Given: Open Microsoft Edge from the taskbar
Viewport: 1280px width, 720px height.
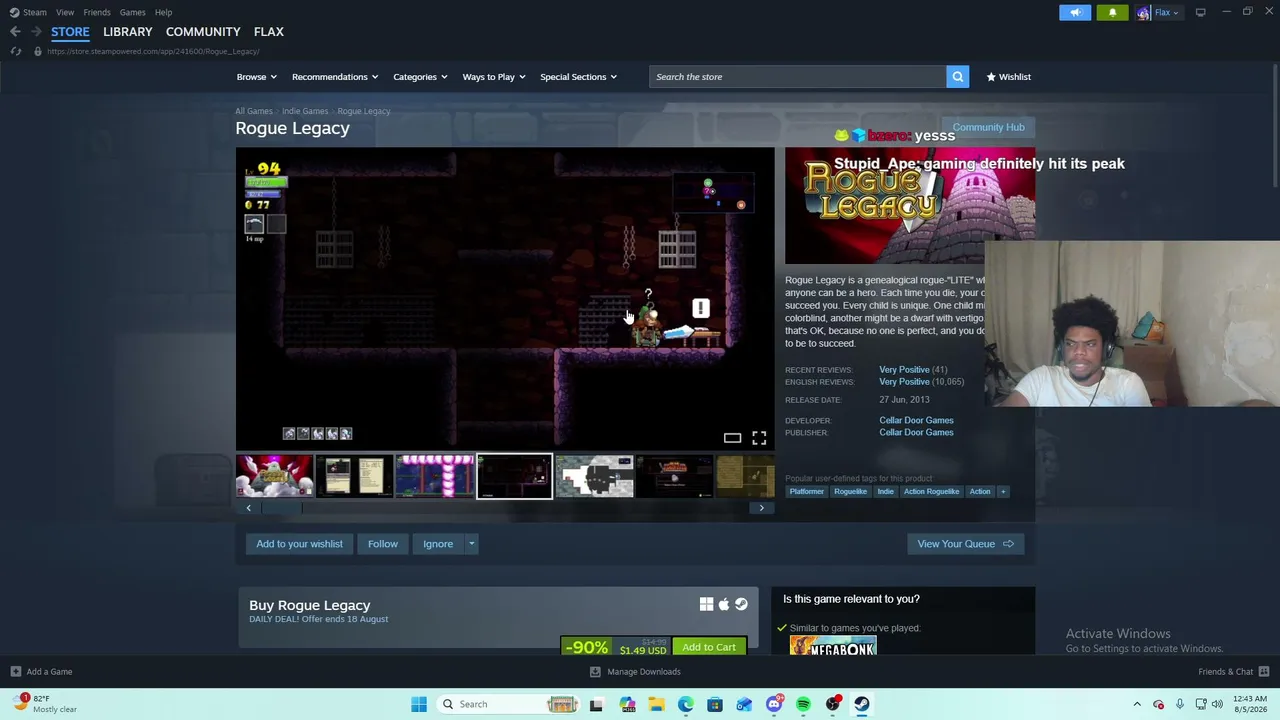Looking at the screenshot, I should 686,704.
